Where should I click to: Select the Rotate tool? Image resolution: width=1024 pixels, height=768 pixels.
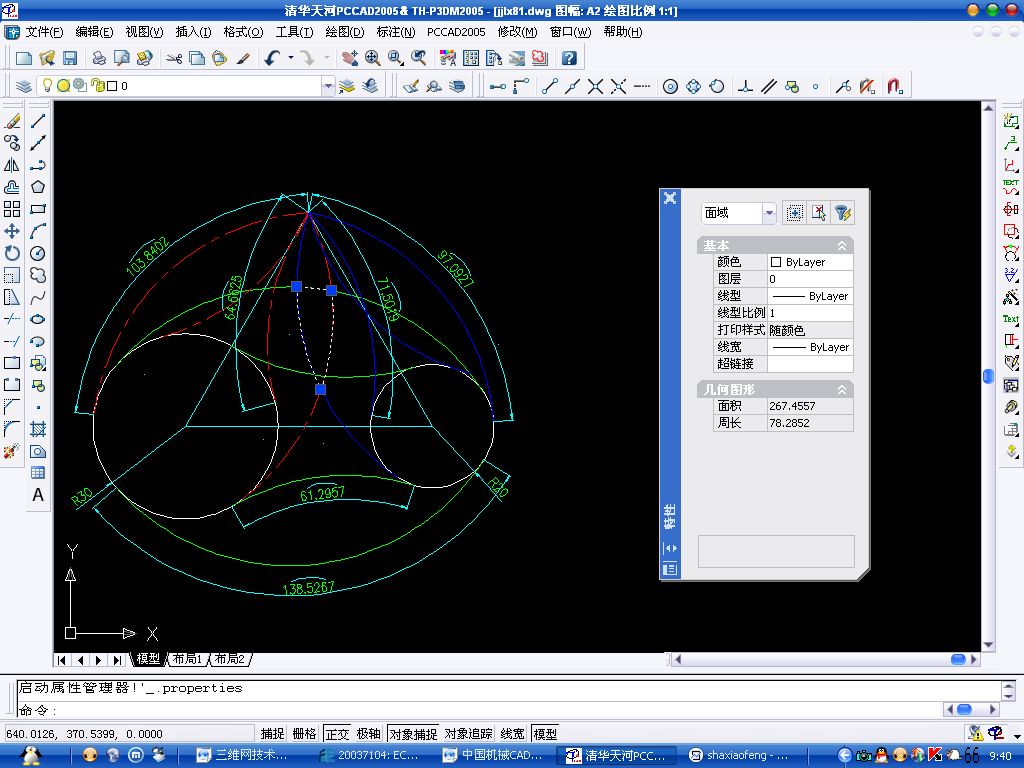pos(12,253)
